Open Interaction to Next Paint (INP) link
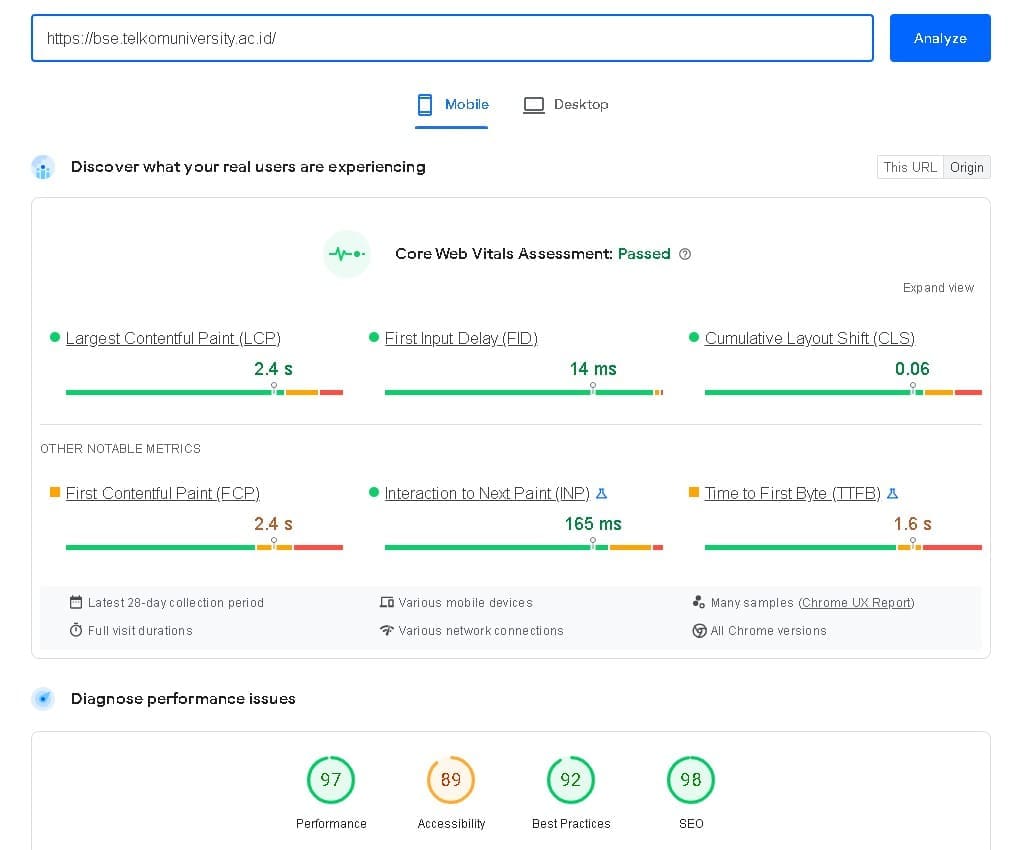The image size is (1022, 850). (x=487, y=493)
